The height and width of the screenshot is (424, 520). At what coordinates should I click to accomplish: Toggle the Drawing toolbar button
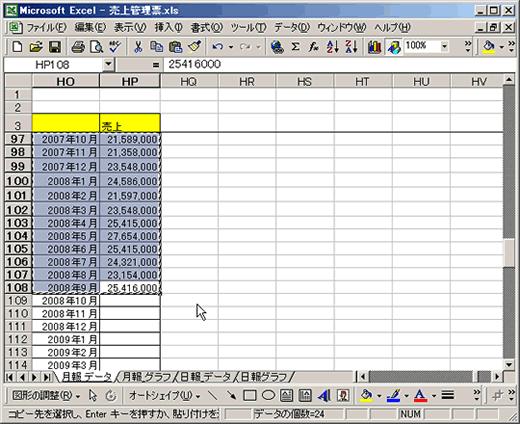point(394,47)
